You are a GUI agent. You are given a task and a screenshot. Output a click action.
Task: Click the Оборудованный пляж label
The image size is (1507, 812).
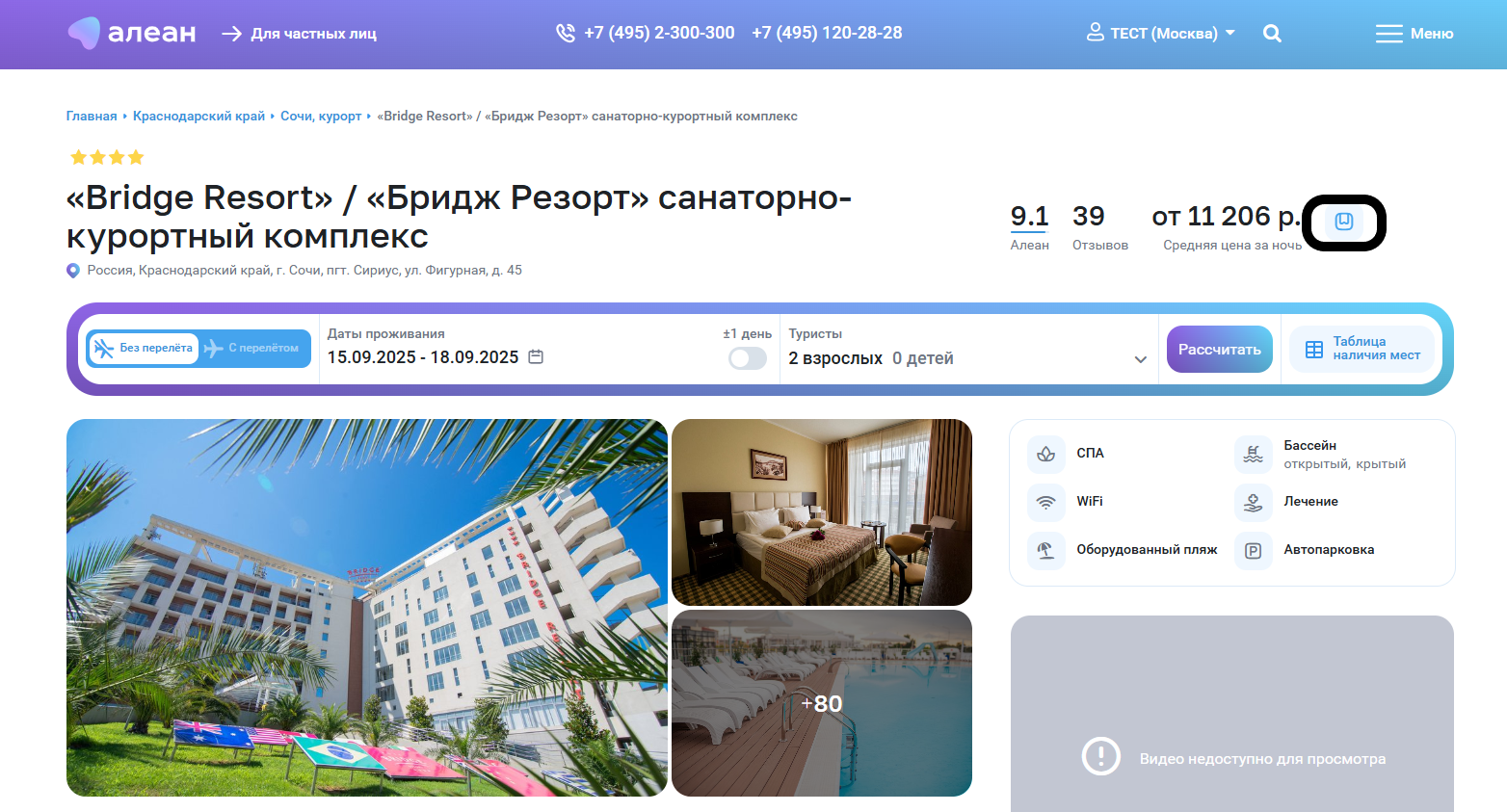coord(1147,550)
